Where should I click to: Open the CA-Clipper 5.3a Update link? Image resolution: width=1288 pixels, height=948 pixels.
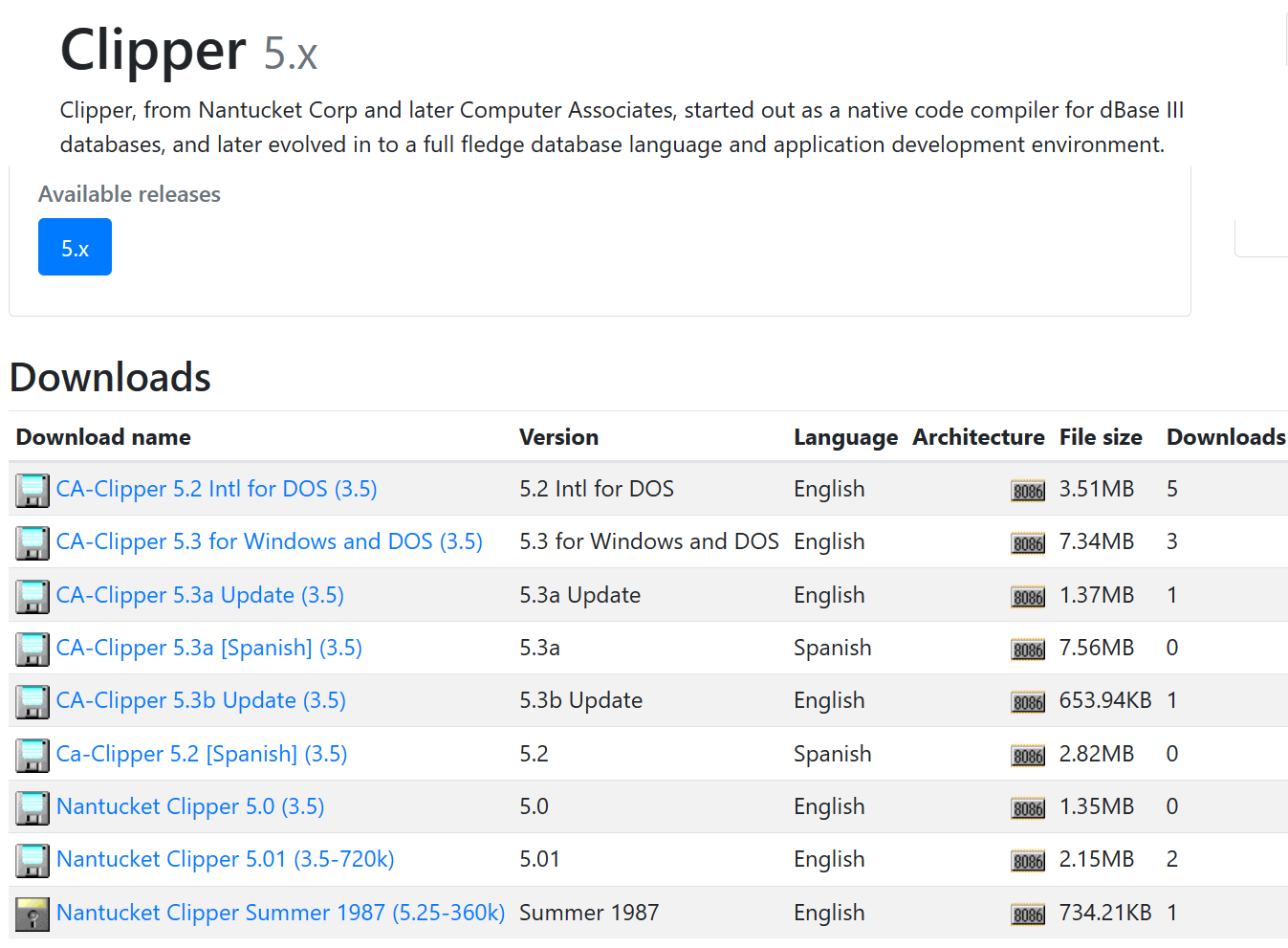pos(200,595)
